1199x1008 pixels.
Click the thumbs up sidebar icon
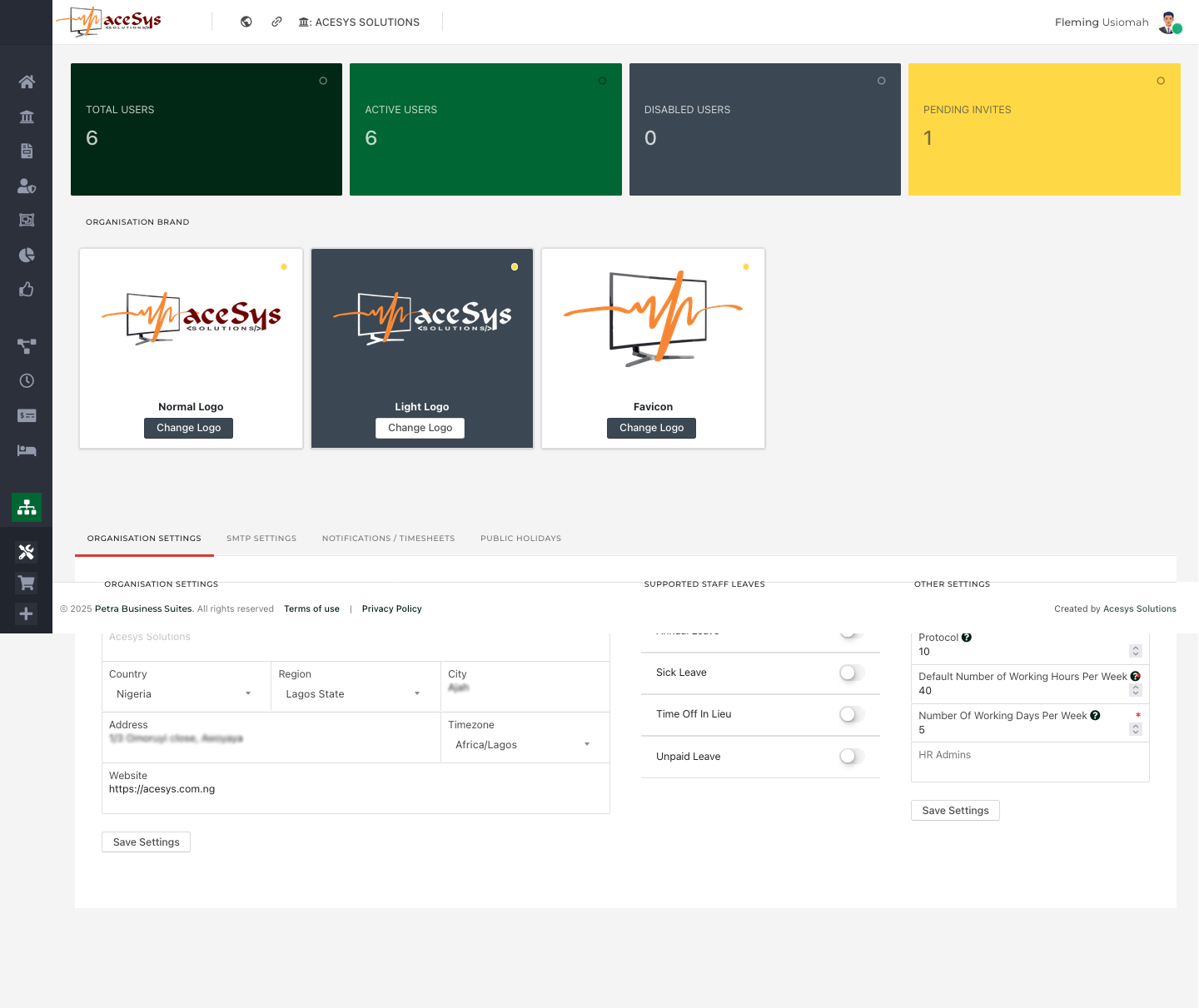(27, 290)
